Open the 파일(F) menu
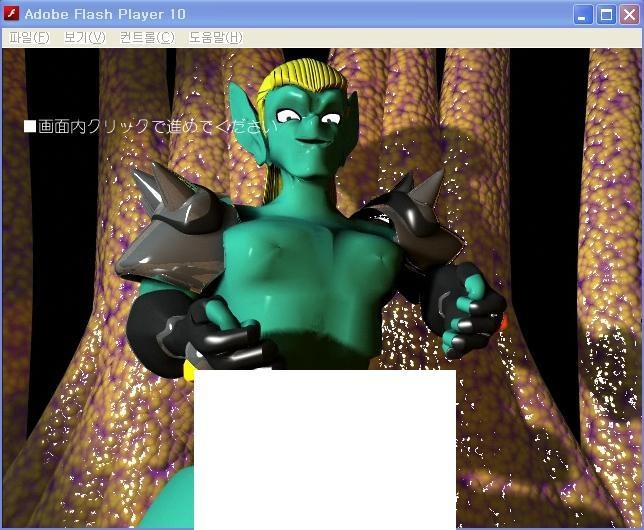 (29, 38)
